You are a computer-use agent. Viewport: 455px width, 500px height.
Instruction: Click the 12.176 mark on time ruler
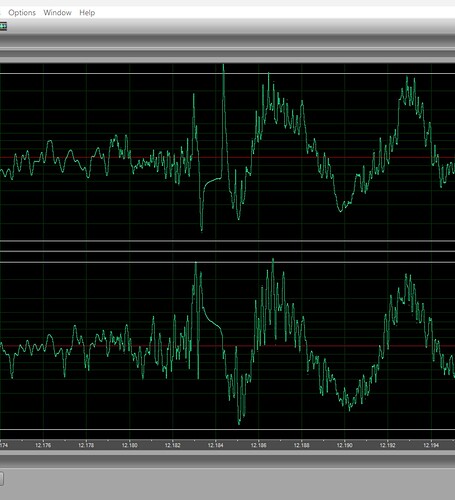click(43, 445)
